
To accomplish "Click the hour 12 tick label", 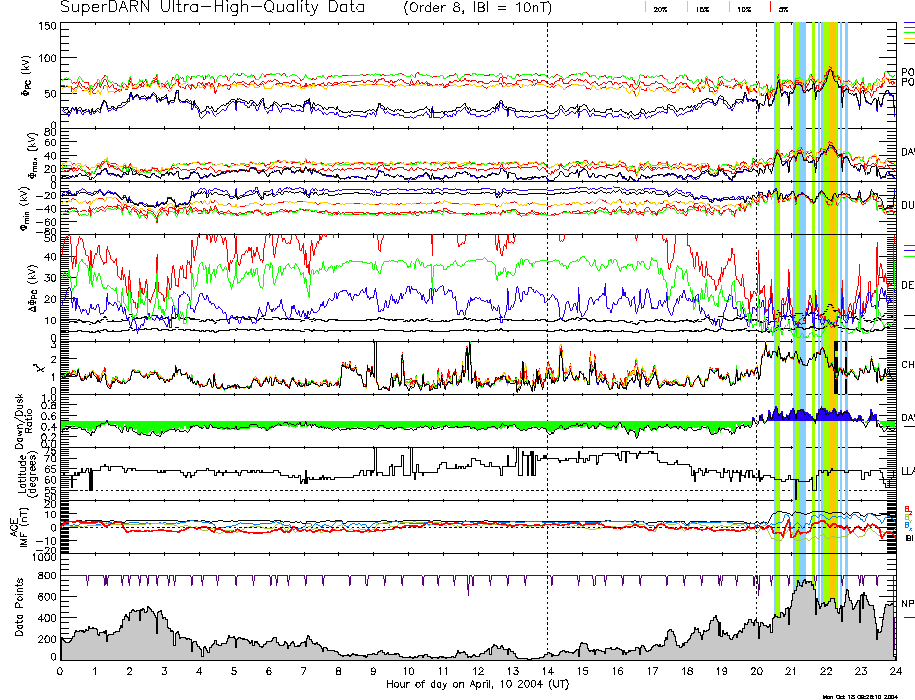I will tap(478, 671).
